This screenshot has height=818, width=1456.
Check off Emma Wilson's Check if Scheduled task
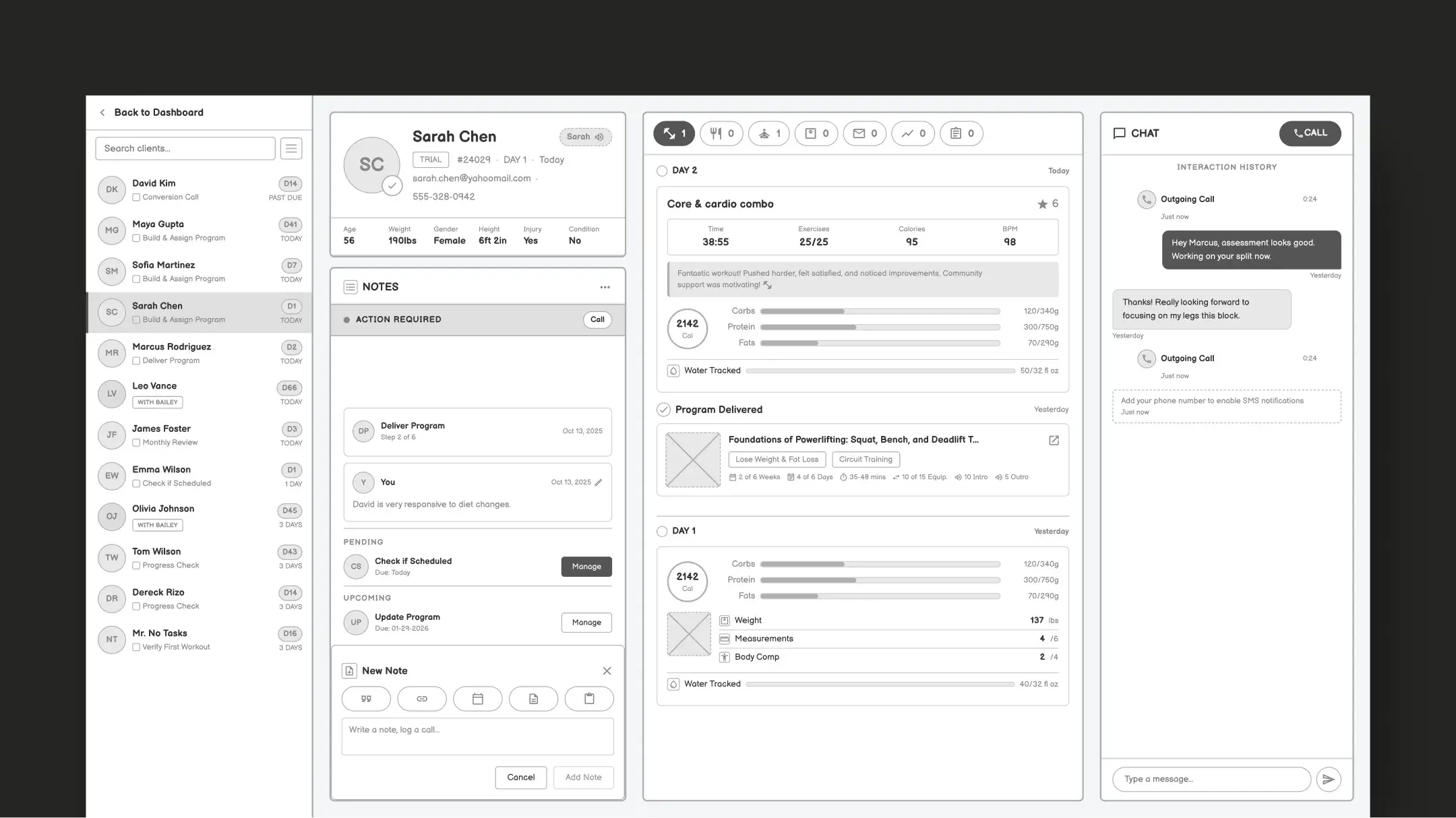coord(137,483)
